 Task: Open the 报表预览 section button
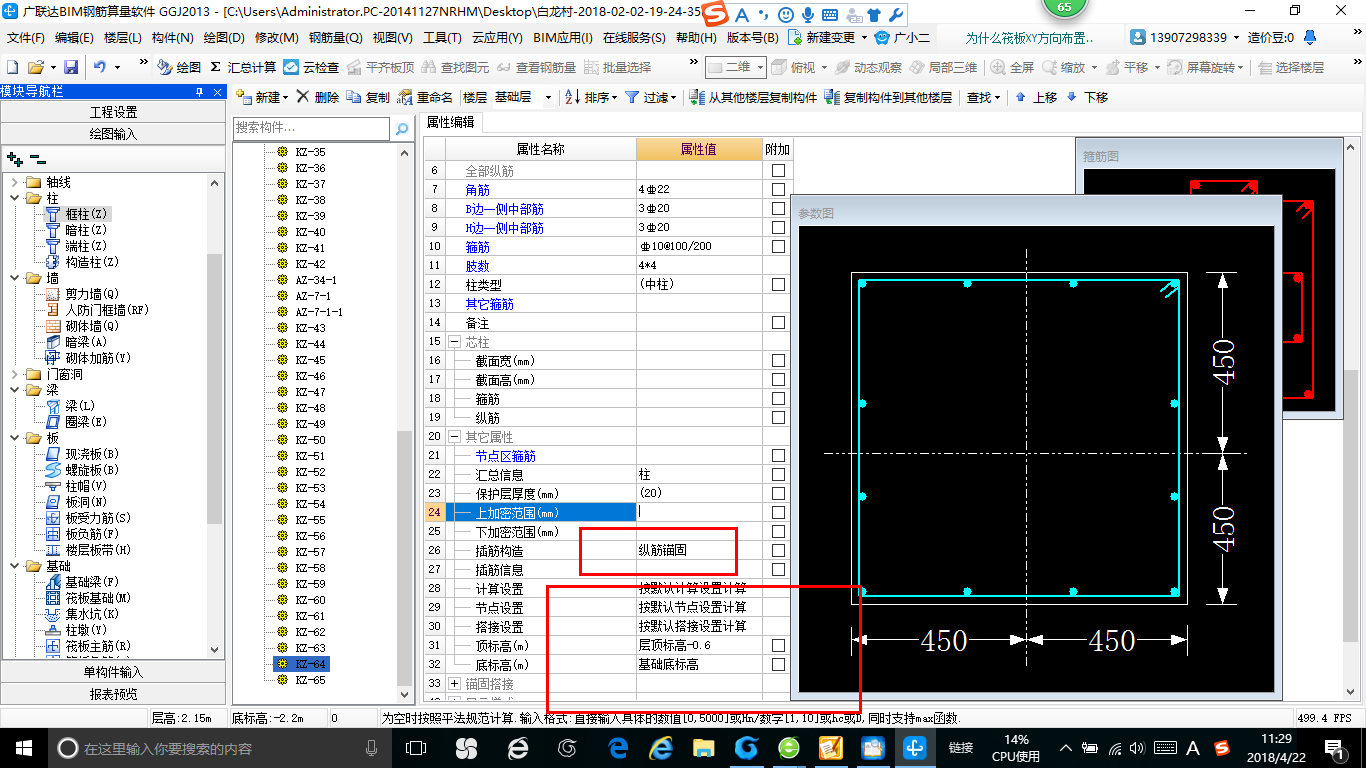tap(113, 694)
